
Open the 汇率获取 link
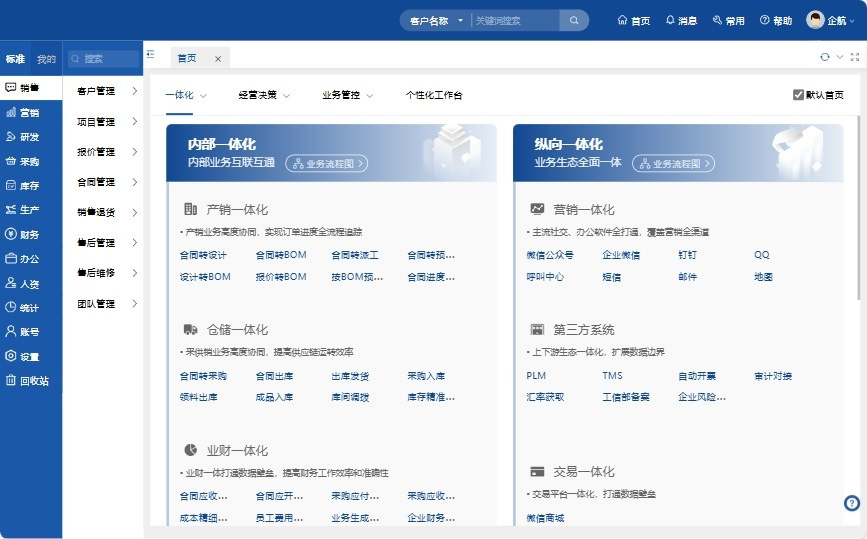pyautogui.click(x=545, y=397)
